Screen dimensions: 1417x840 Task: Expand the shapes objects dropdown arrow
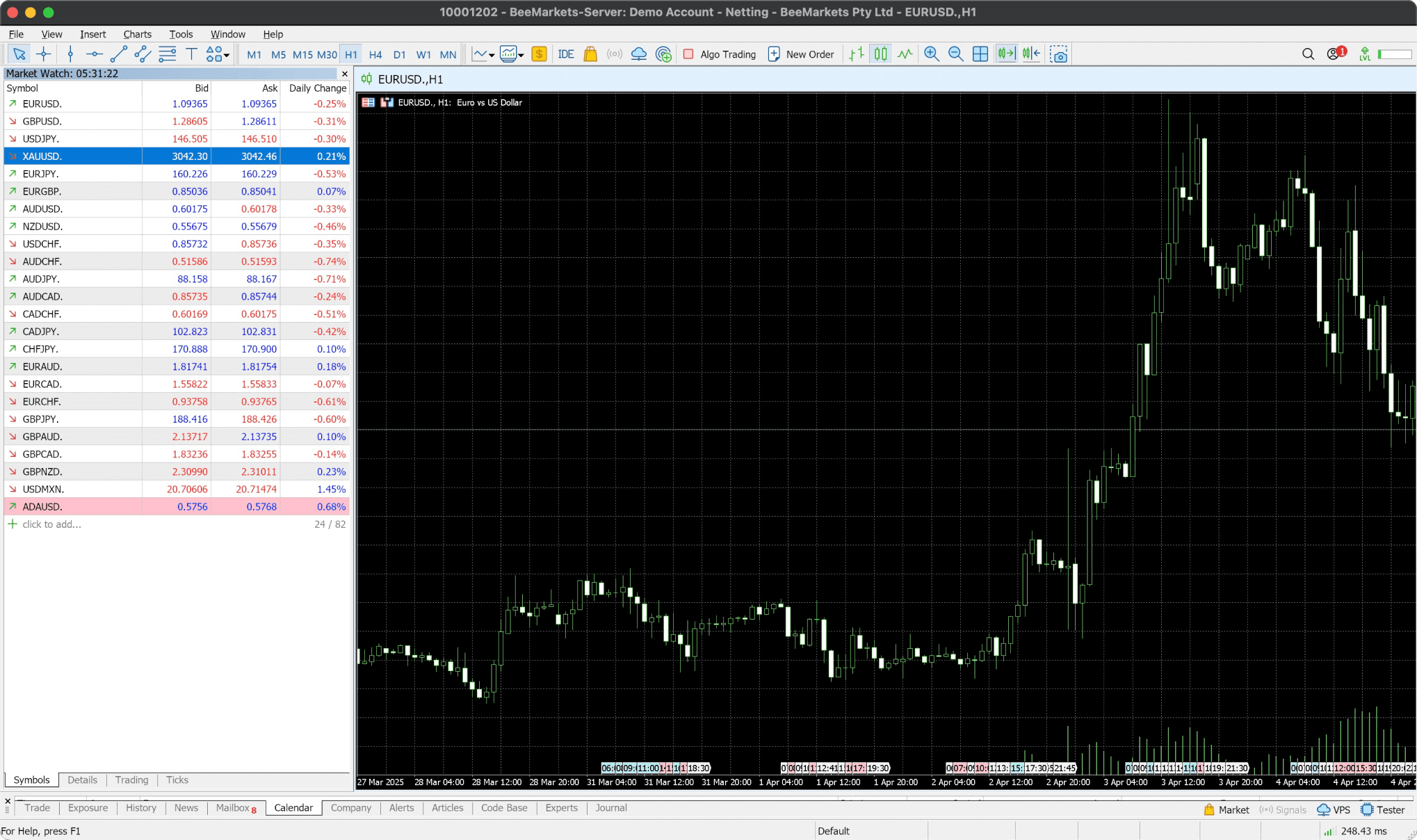[x=227, y=55]
